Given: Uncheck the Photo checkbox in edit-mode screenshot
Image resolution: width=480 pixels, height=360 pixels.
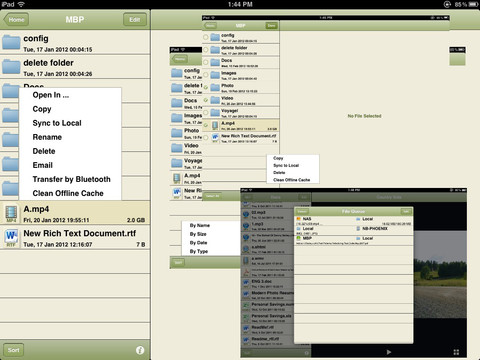Looking at the screenshot, I should click(x=206, y=88).
